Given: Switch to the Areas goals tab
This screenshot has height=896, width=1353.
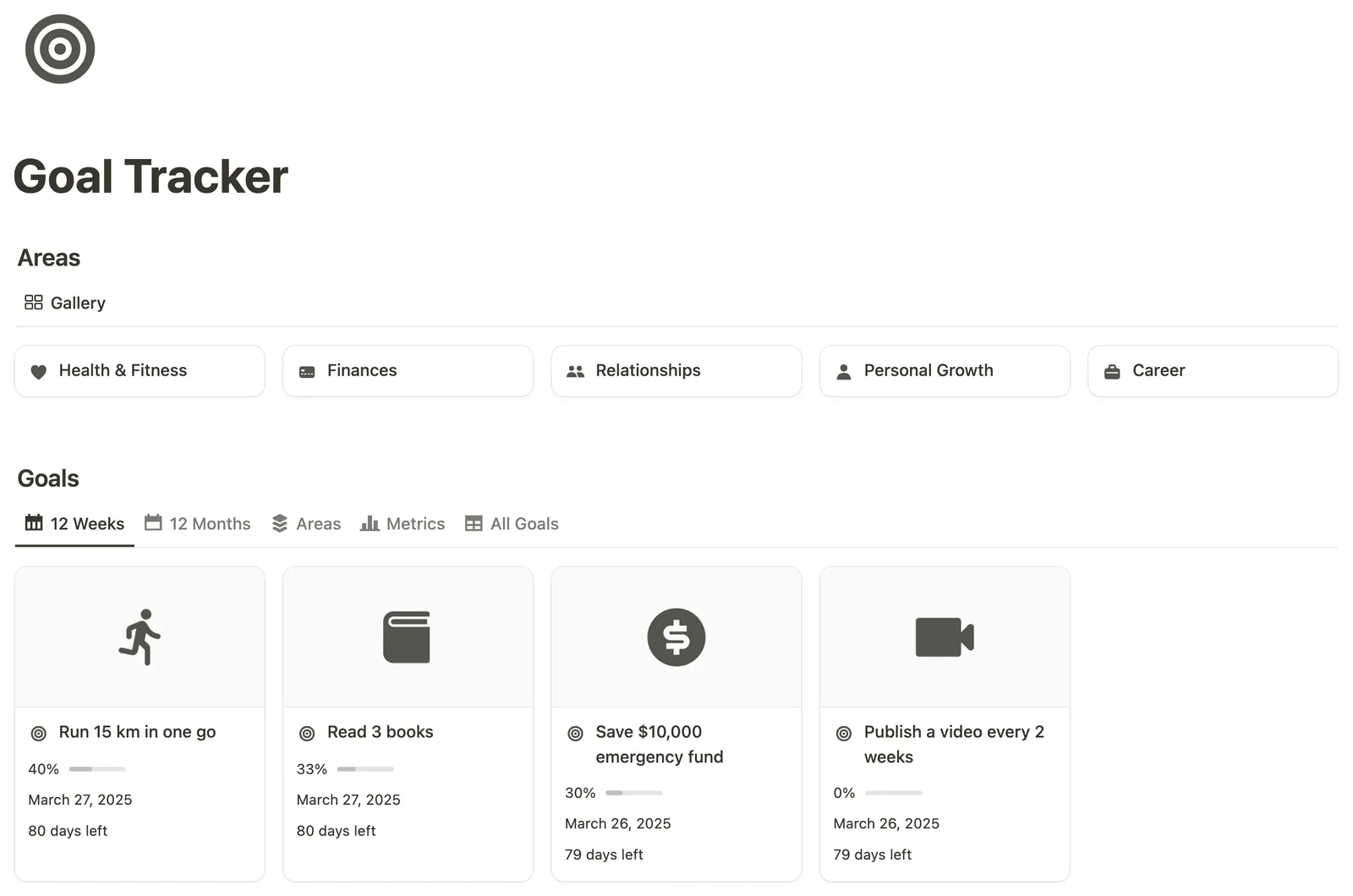Looking at the screenshot, I should click(306, 523).
